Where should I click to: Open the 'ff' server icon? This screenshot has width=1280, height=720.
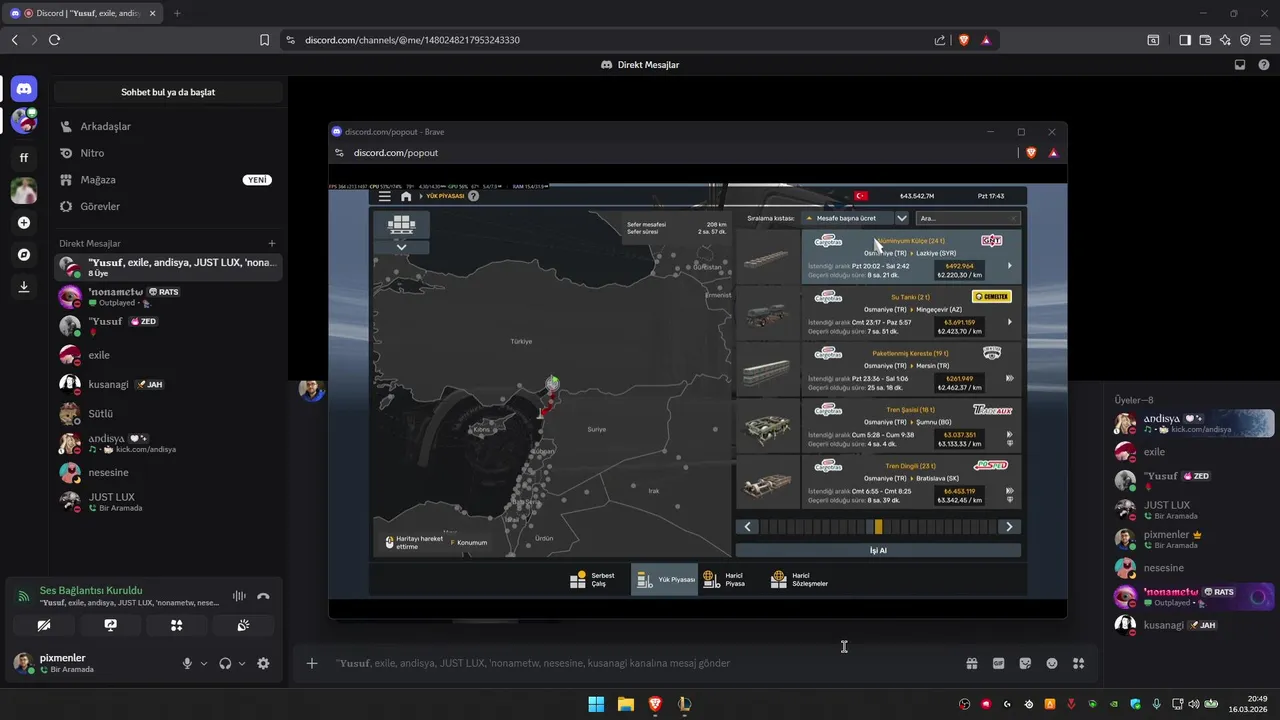coord(24,157)
